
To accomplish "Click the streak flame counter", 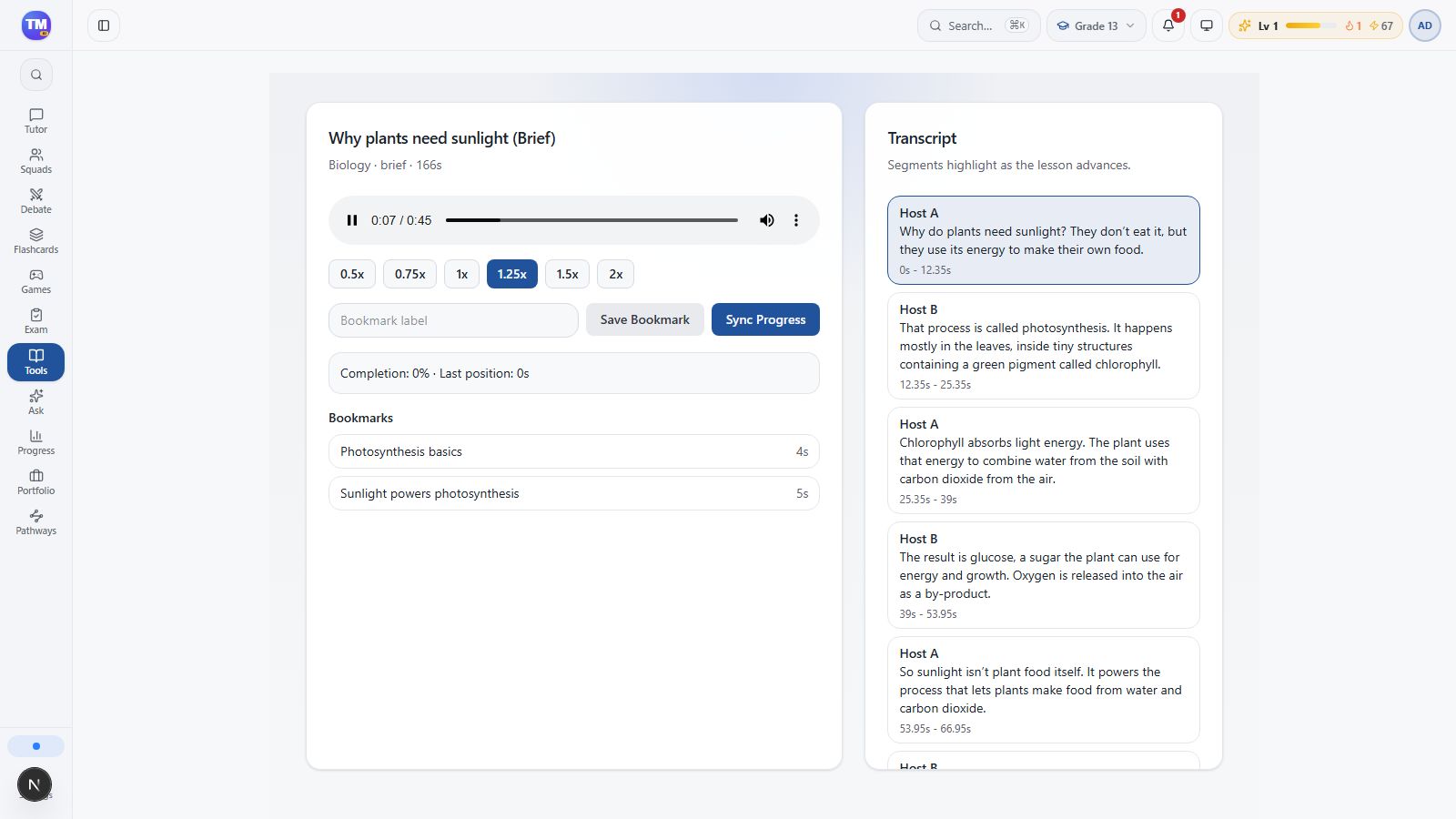I will pos(1353,25).
